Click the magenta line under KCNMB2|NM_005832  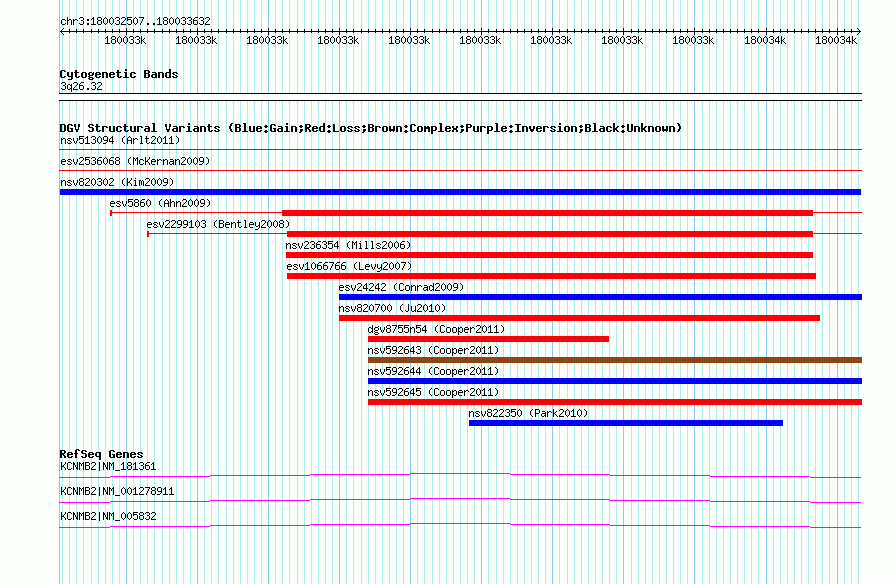(460, 526)
